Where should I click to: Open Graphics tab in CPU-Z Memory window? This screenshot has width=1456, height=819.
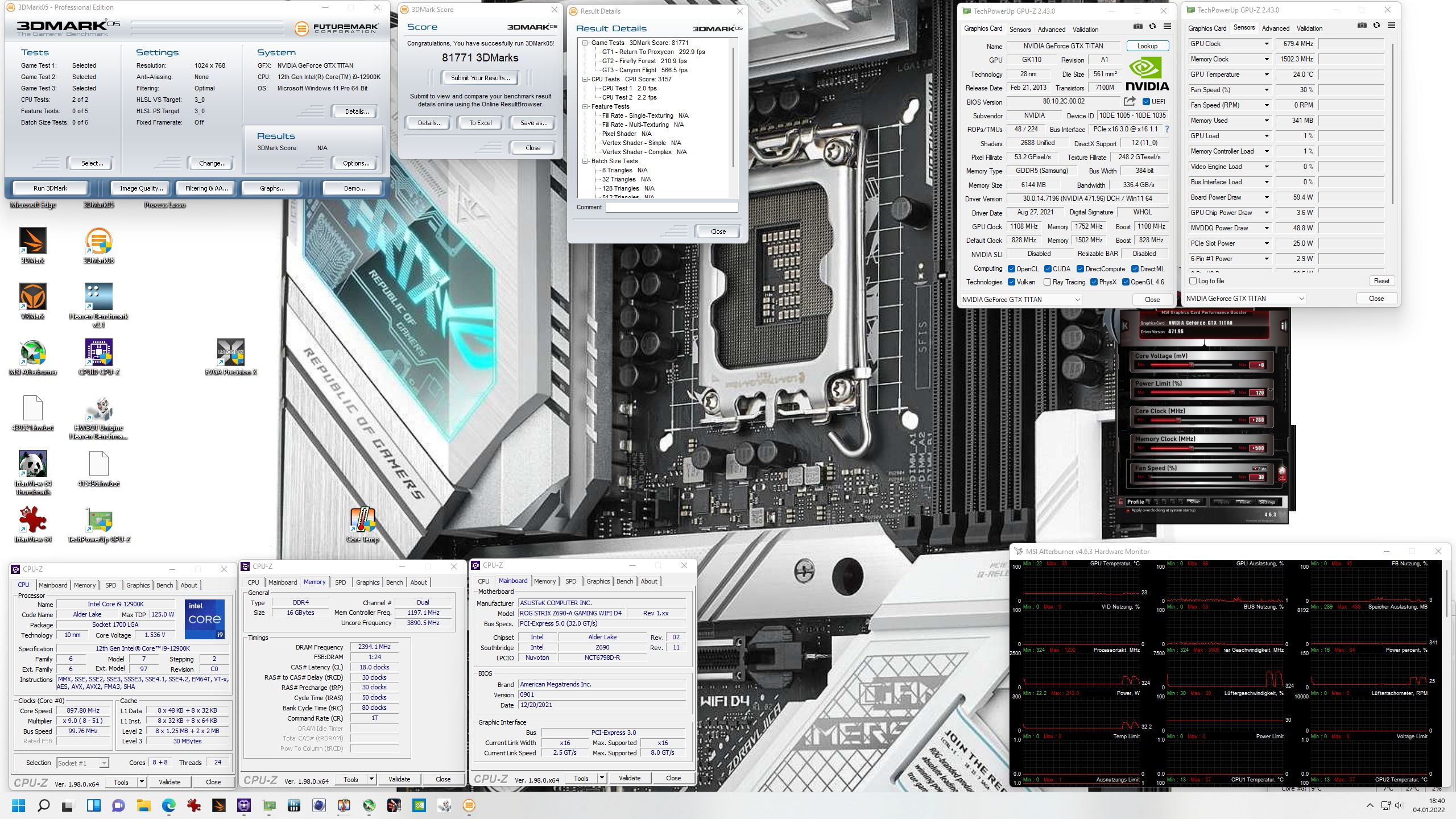tap(367, 582)
